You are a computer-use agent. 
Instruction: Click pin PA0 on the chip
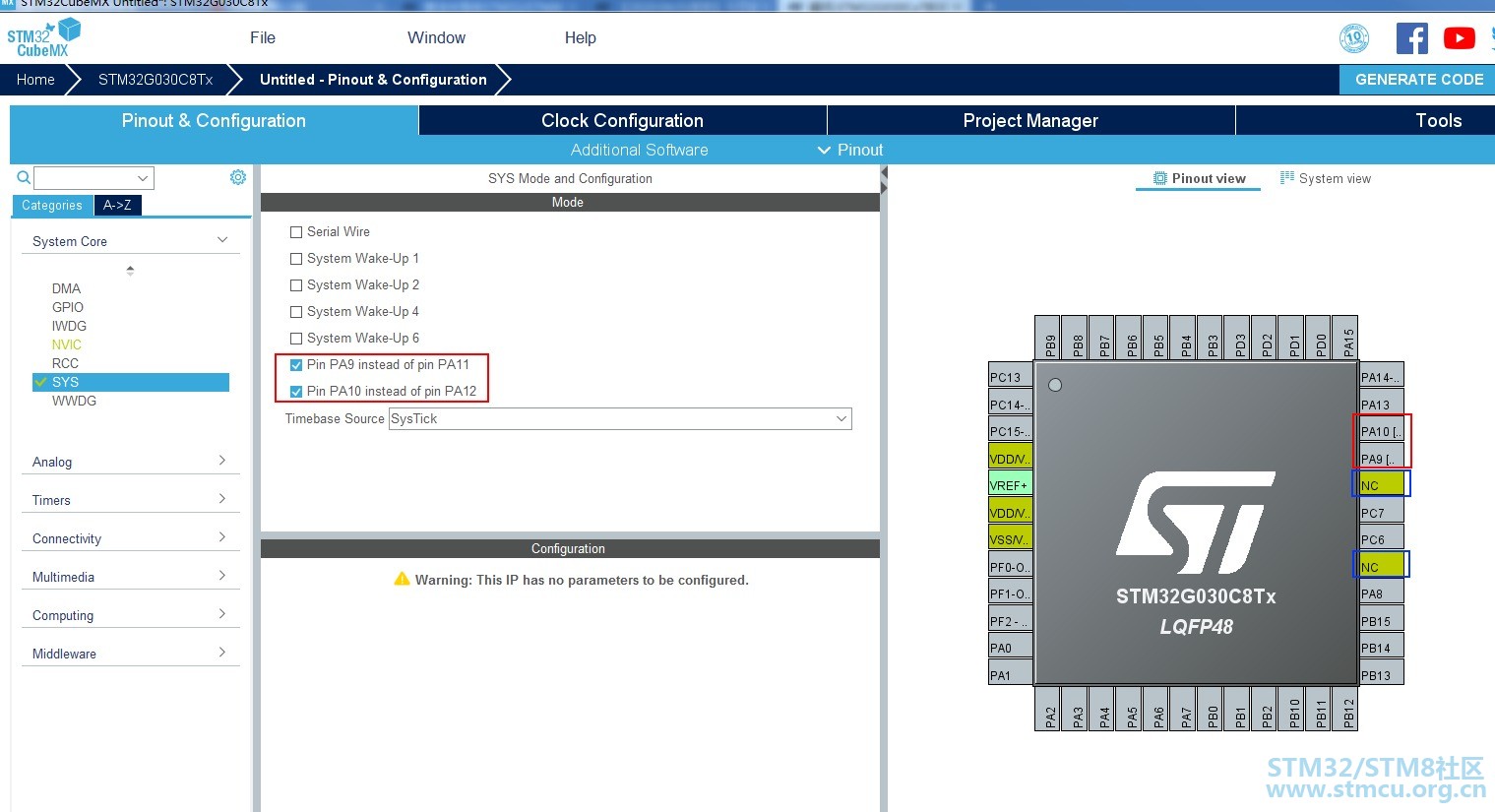click(1011, 648)
